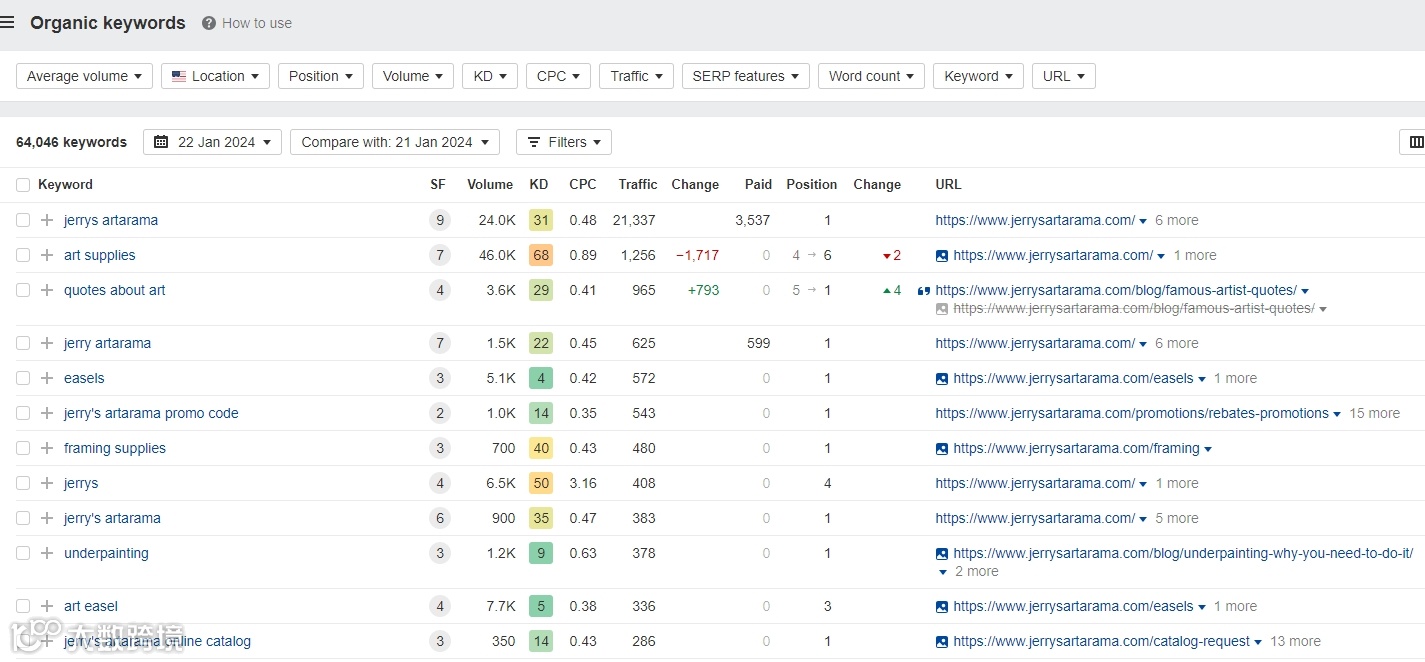Click the image icon beside catalog-request URL
The height and width of the screenshot is (662, 1425).
[x=942, y=641]
